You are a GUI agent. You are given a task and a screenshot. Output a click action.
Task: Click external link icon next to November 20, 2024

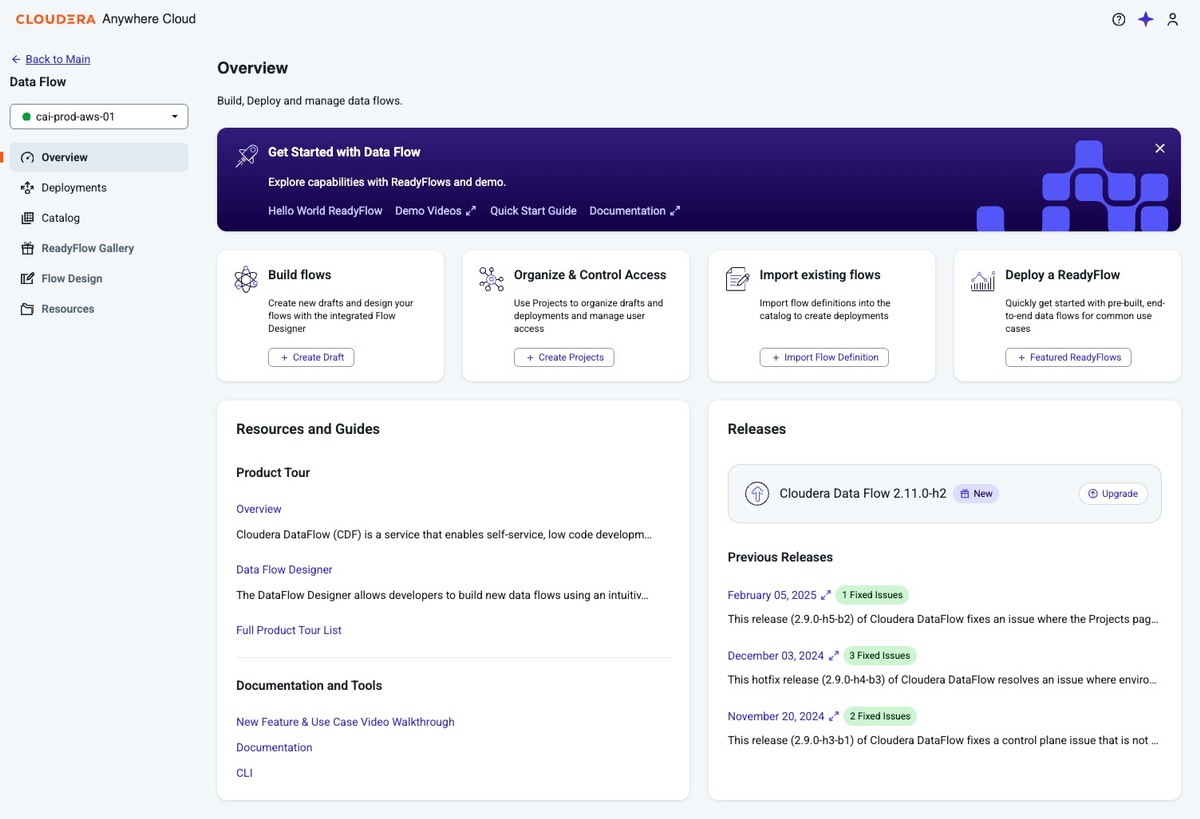tap(834, 716)
